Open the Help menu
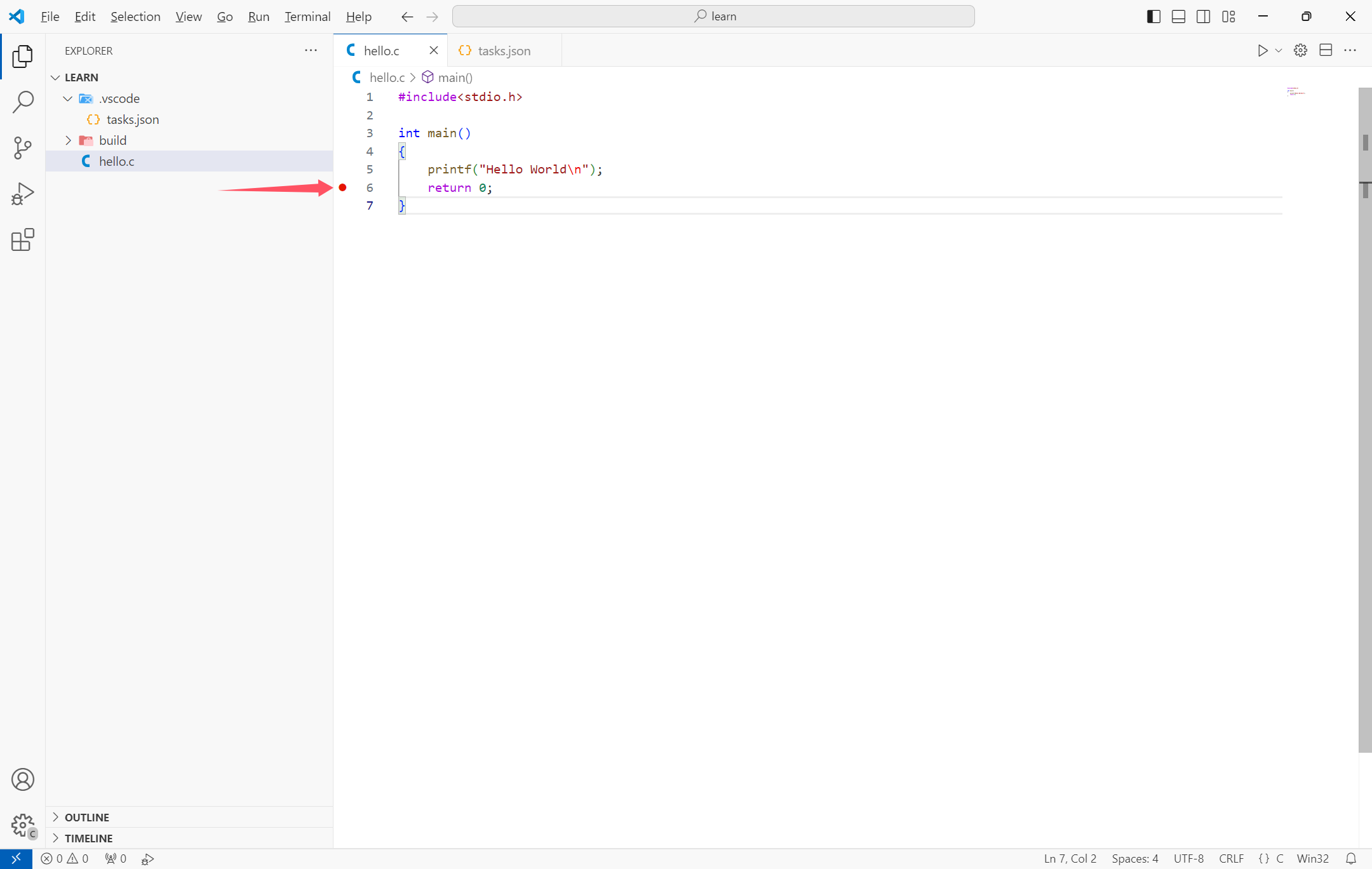The width and height of the screenshot is (1372, 869). coord(359,17)
